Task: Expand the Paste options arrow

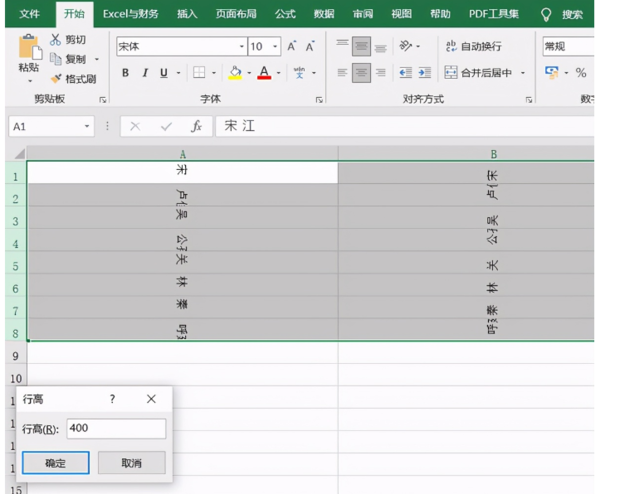Action: coord(30,81)
